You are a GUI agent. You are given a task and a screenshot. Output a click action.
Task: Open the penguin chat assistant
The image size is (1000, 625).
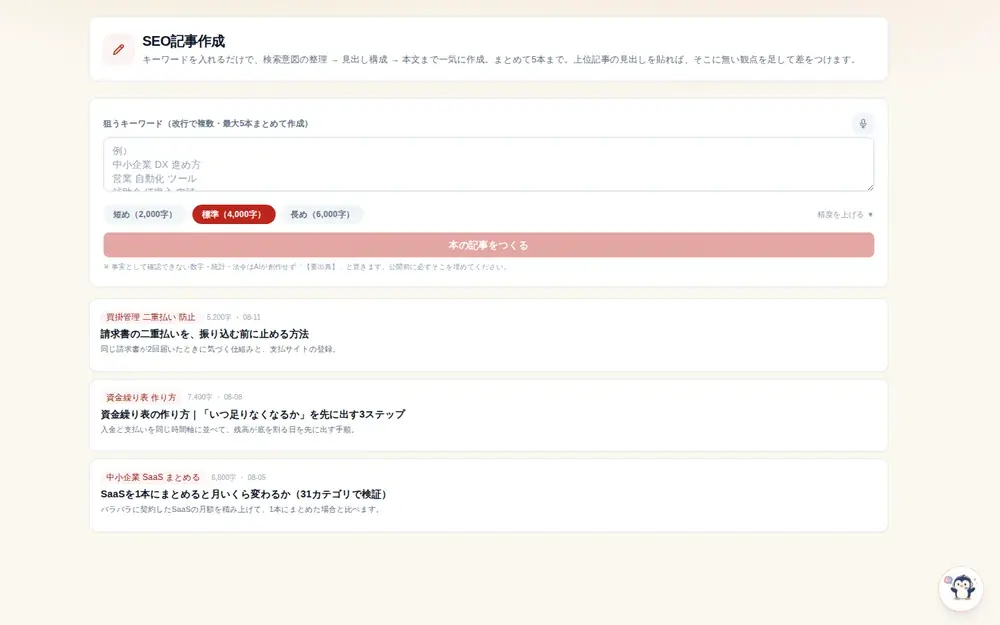point(961,588)
